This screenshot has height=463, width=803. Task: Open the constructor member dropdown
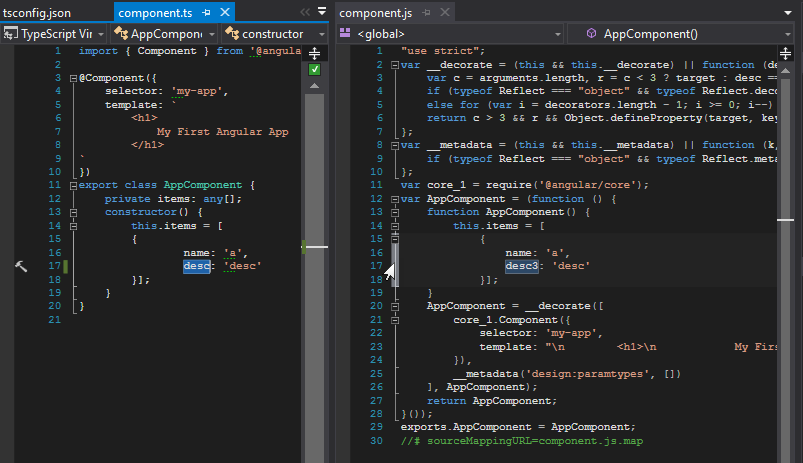pos(275,34)
